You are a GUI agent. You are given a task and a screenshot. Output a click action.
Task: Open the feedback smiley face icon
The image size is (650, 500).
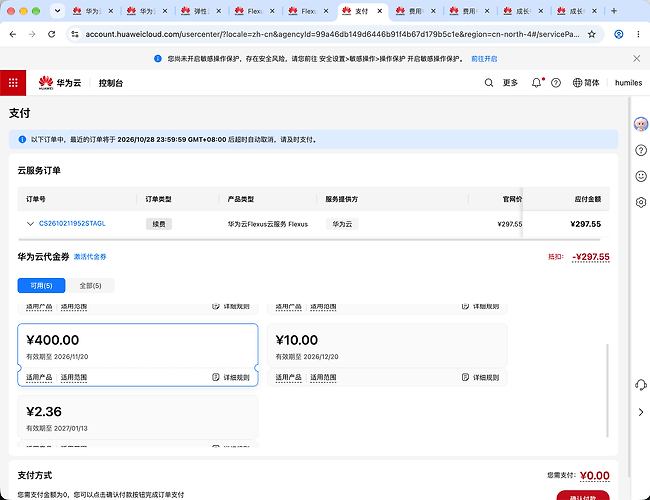[x=641, y=176]
